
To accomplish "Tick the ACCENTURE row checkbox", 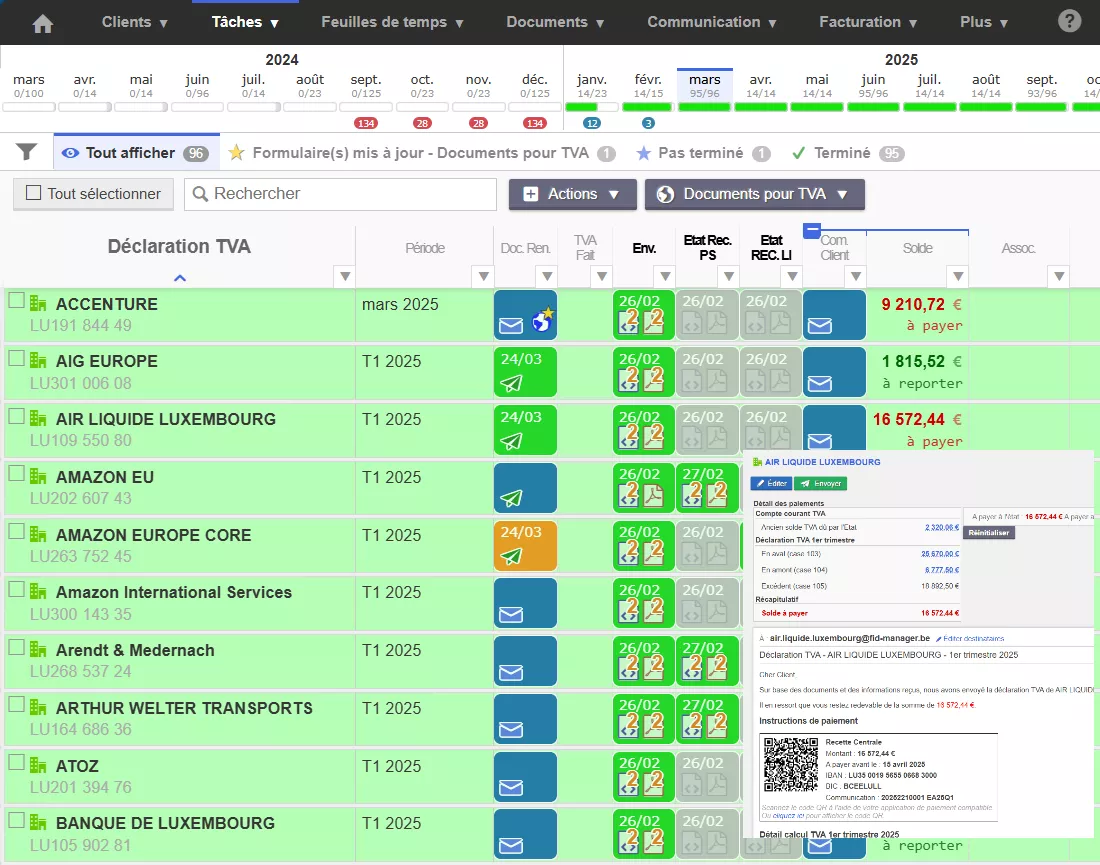I will [x=17, y=300].
